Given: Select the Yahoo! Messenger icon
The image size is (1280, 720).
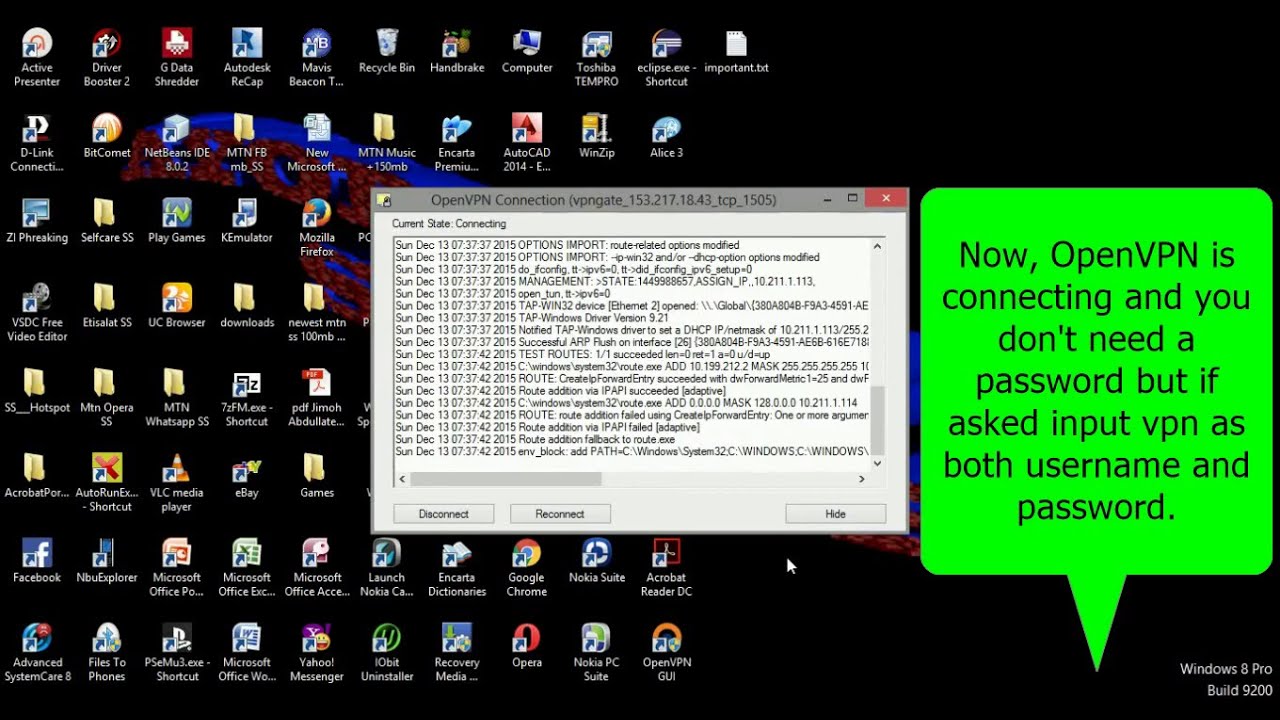Looking at the screenshot, I should click(x=317, y=653).
